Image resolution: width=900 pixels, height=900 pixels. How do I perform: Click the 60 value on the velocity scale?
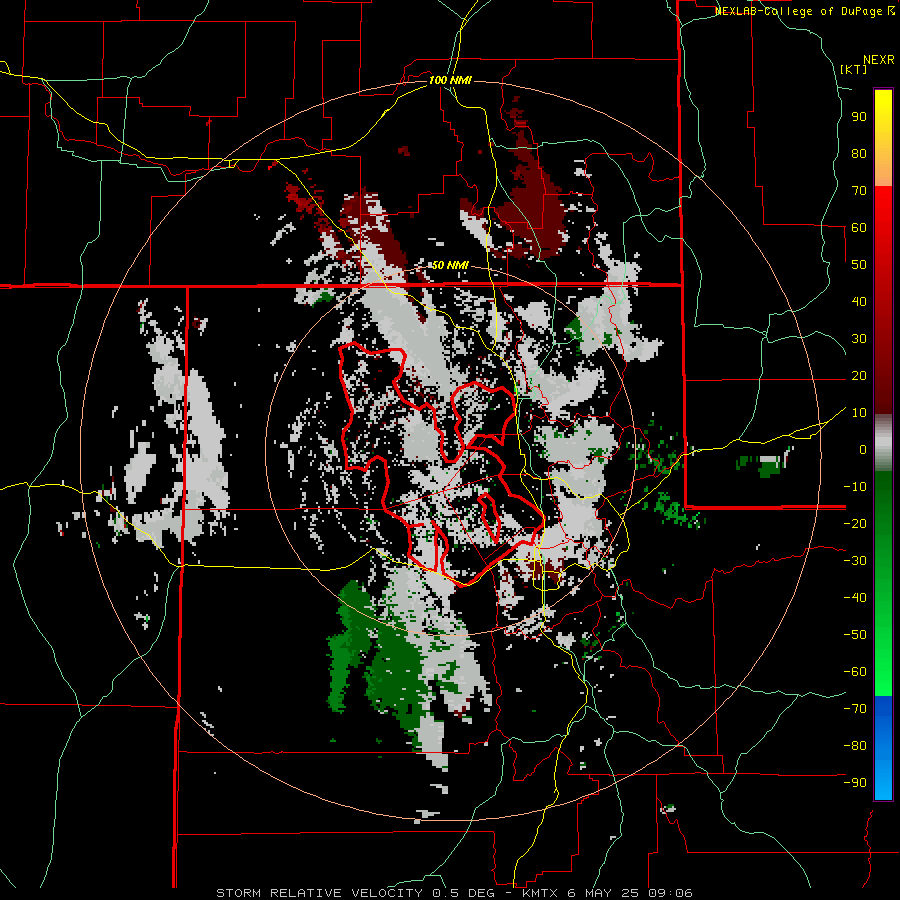859,227
